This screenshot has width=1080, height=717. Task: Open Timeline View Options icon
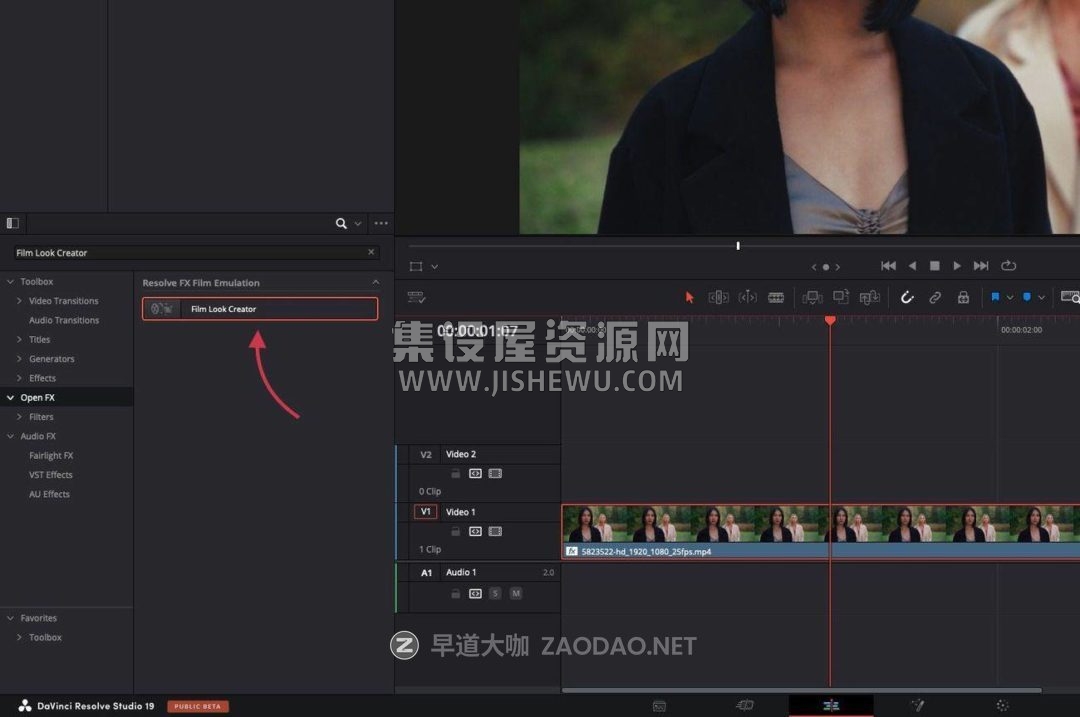pyautogui.click(x=417, y=298)
